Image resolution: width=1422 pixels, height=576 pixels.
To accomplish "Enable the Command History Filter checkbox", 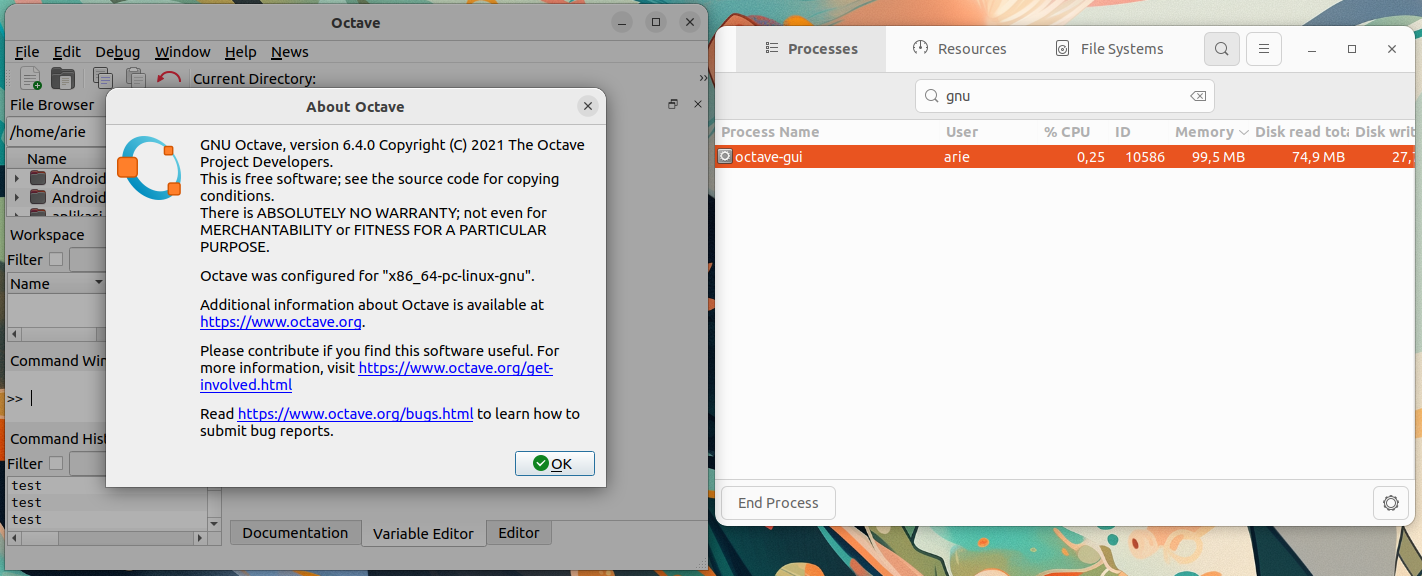I will (56, 463).
